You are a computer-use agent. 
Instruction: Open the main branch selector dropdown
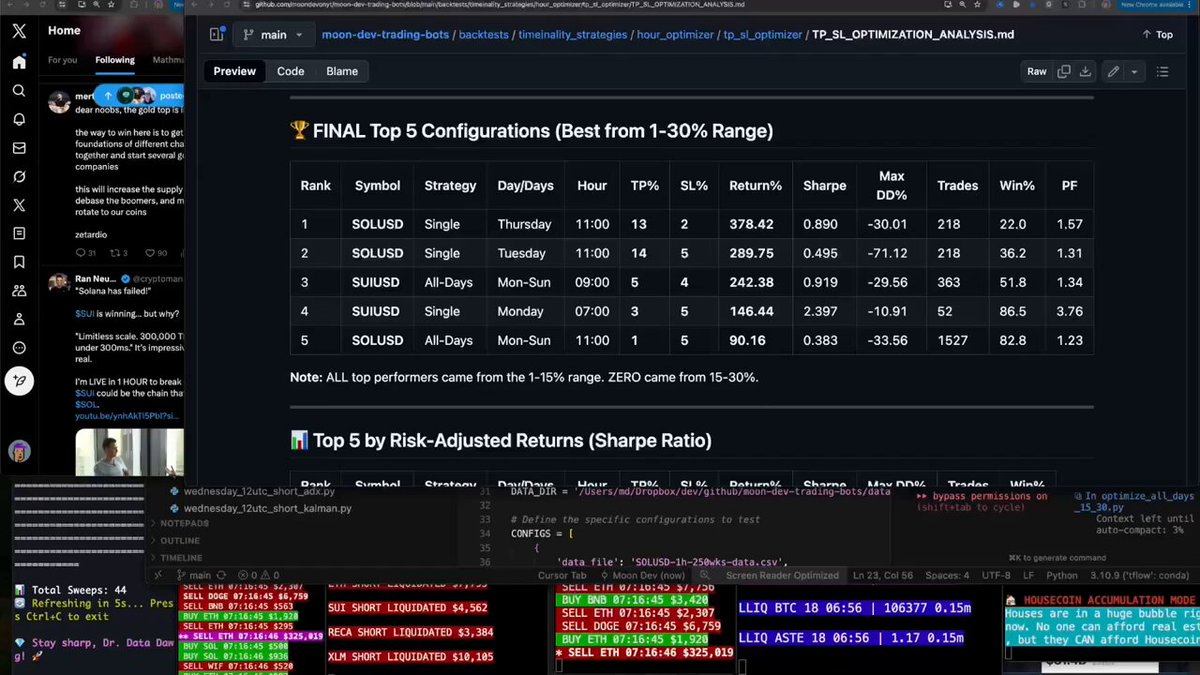(273, 34)
